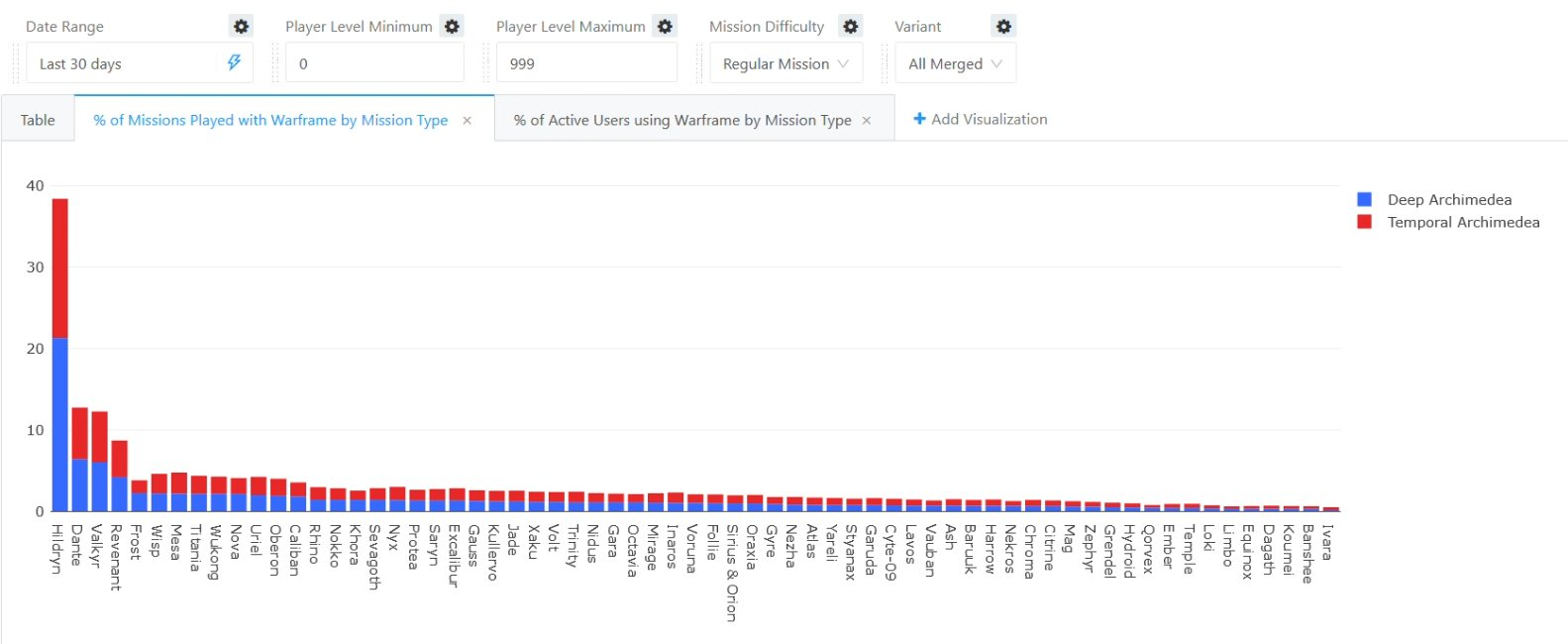
Task: Click the Sevagoth axis label
Action: (x=374, y=557)
